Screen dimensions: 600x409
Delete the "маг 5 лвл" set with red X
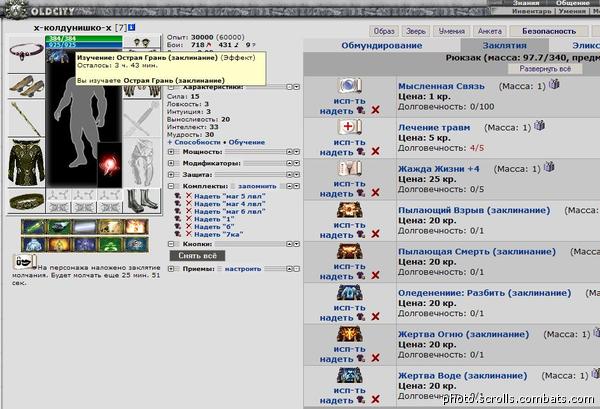click(189, 196)
